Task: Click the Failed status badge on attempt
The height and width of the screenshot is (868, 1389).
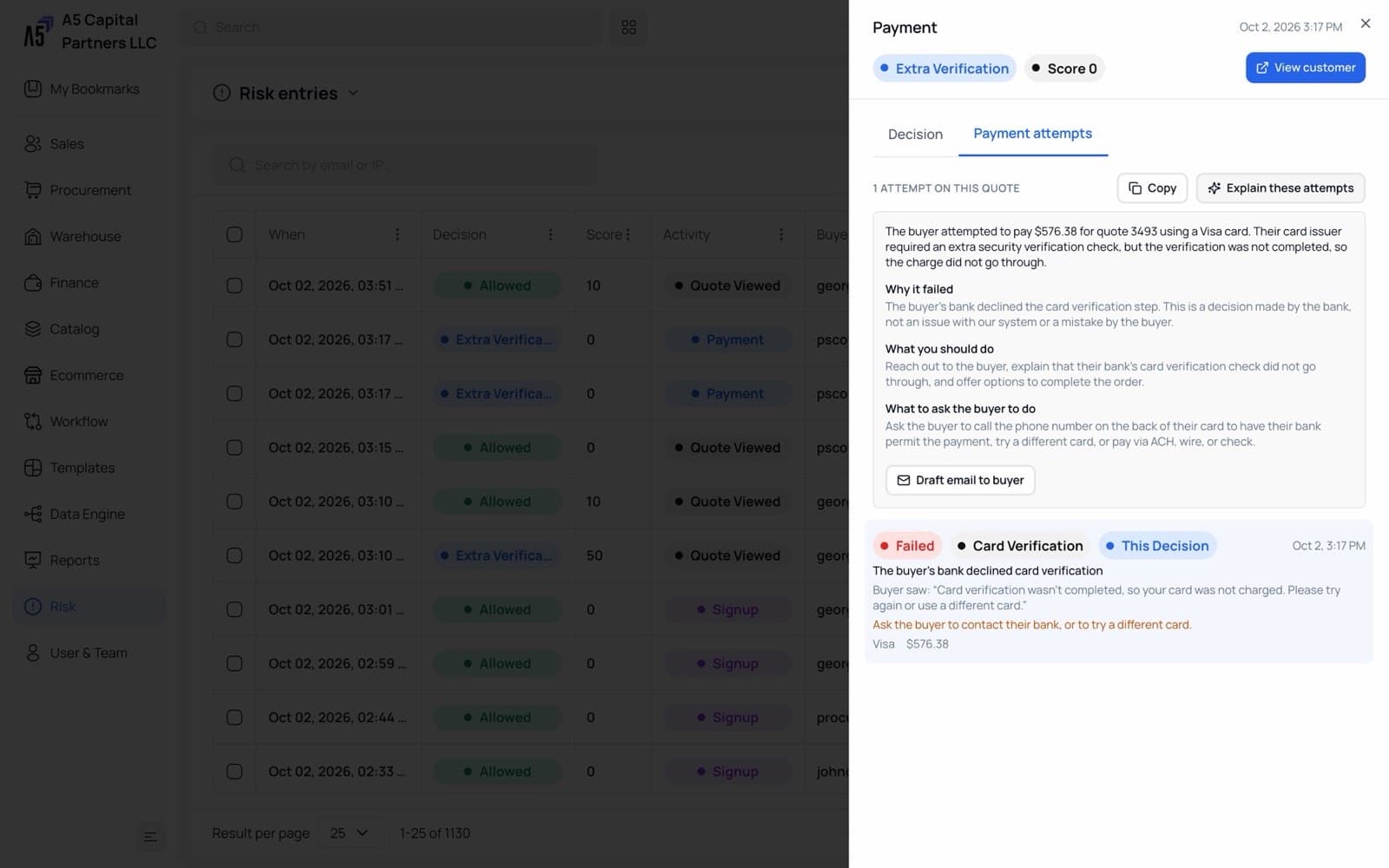Action: [x=906, y=546]
